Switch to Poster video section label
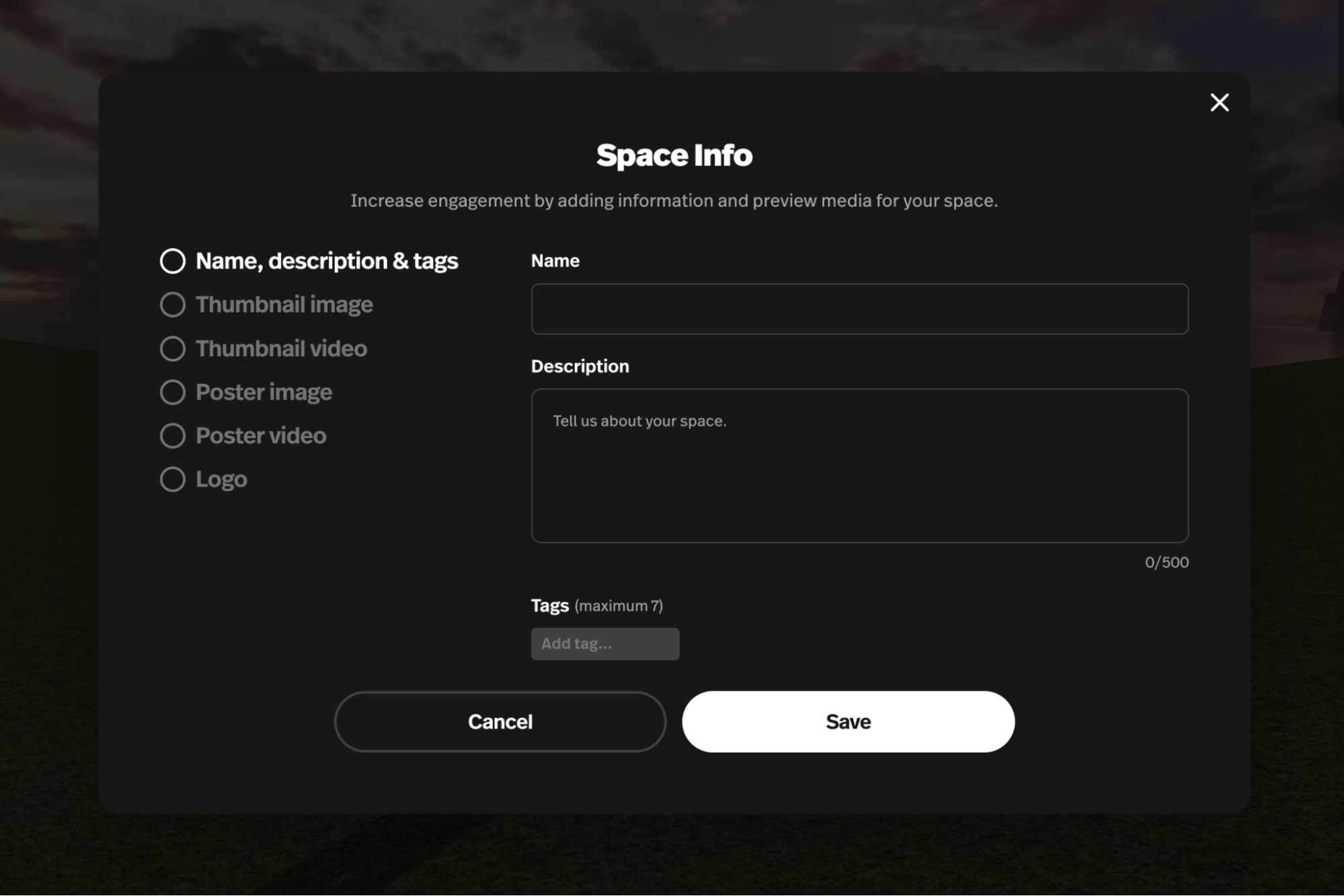The height and width of the screenshot is (896, 1344). coord(261,436)
